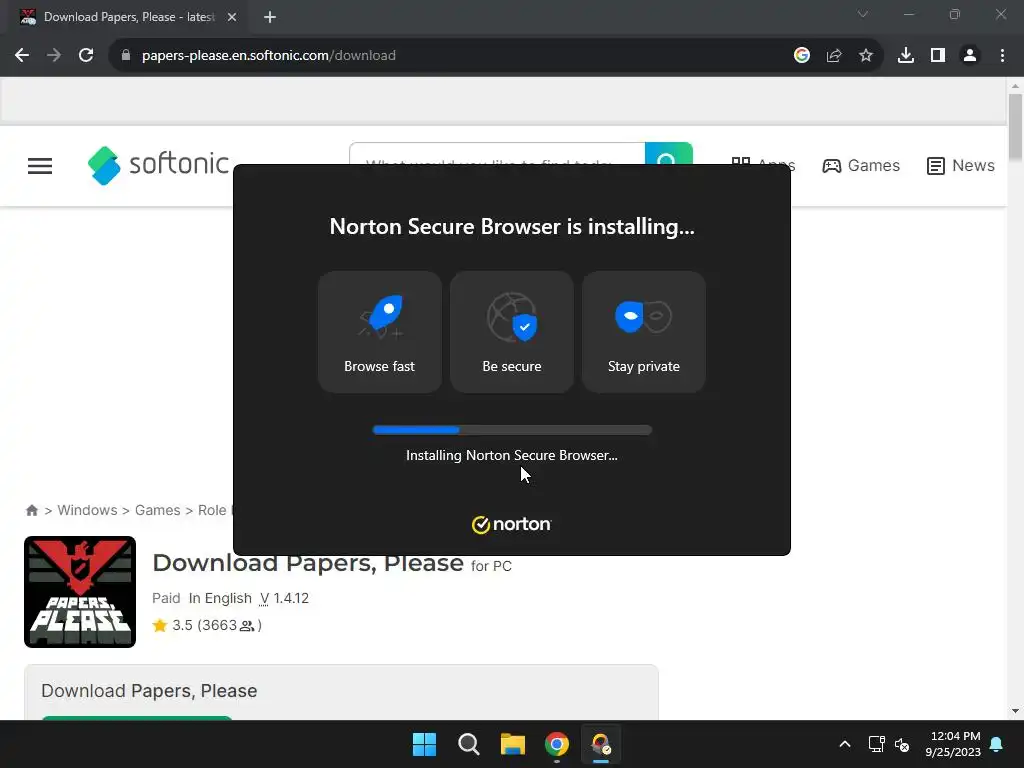Open taskbar Search
Image resolution: width=1024 pixels, height=768 pixels.
tap(468, 744)
